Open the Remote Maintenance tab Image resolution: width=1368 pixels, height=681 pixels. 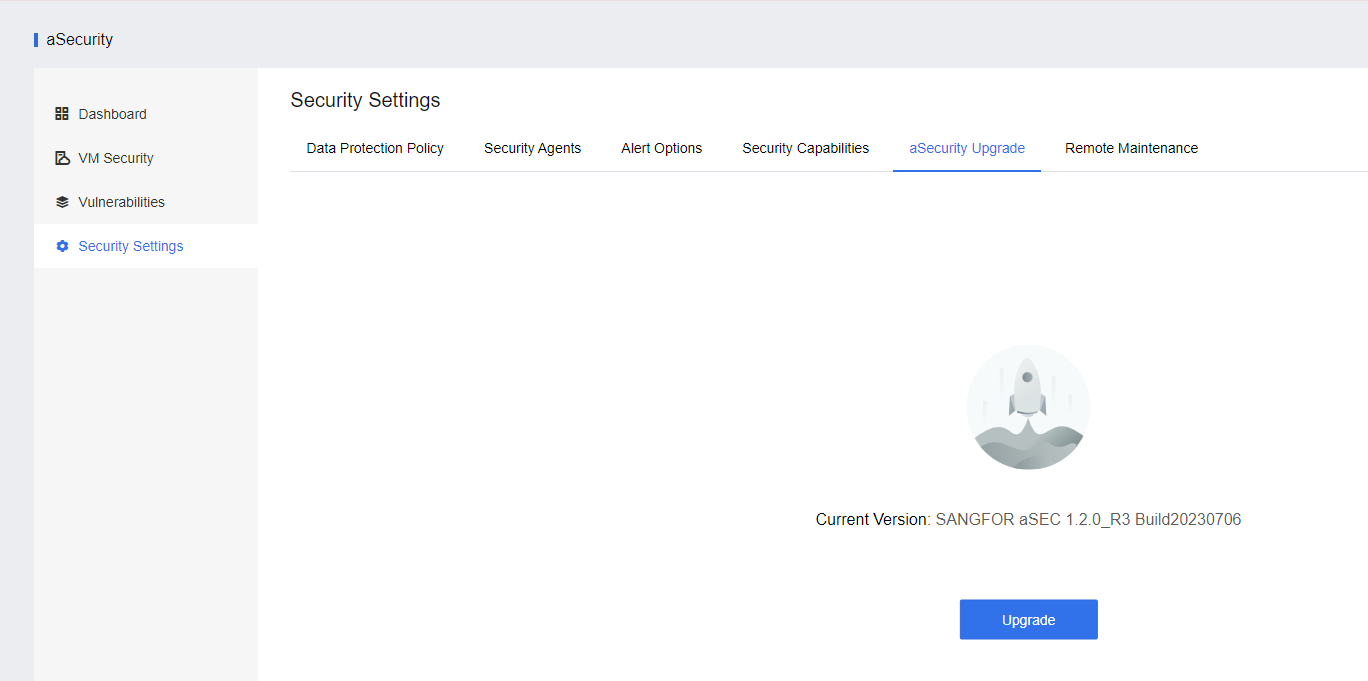coord(1131,148)
